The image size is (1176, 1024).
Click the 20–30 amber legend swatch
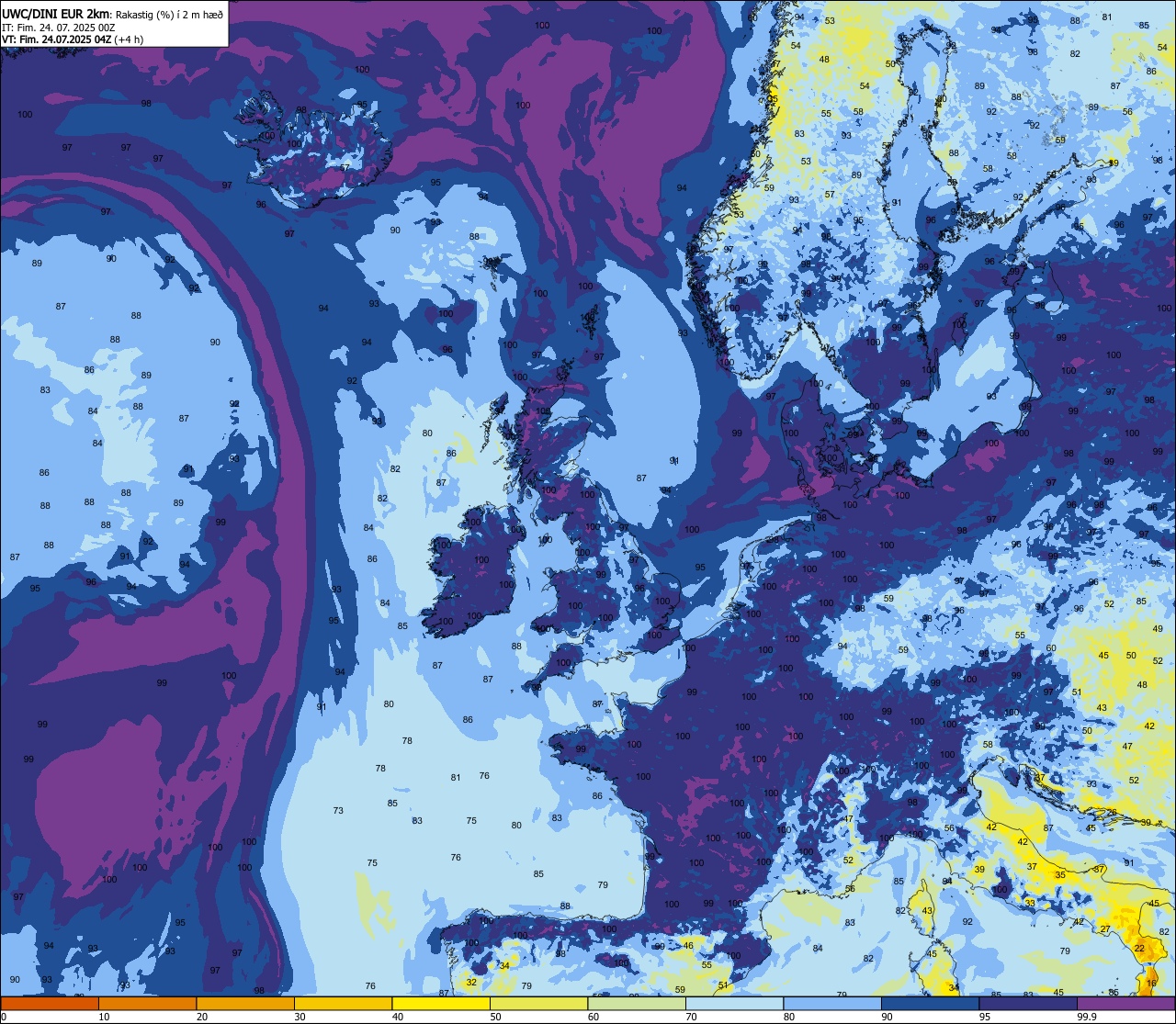pos(245,1003)
